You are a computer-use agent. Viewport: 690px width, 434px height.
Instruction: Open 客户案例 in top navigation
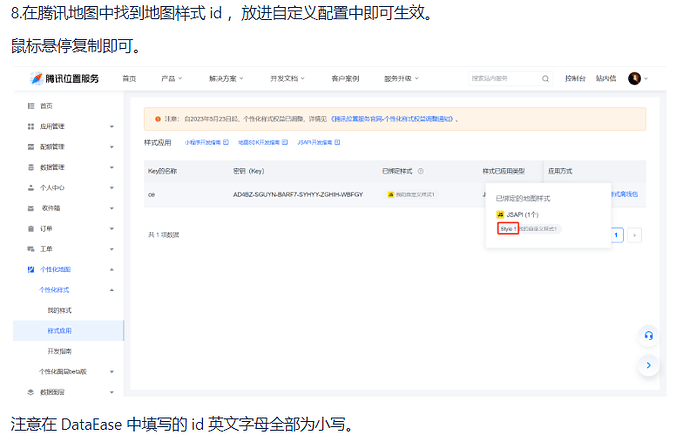pyautogui.click(x=345, y=79)
